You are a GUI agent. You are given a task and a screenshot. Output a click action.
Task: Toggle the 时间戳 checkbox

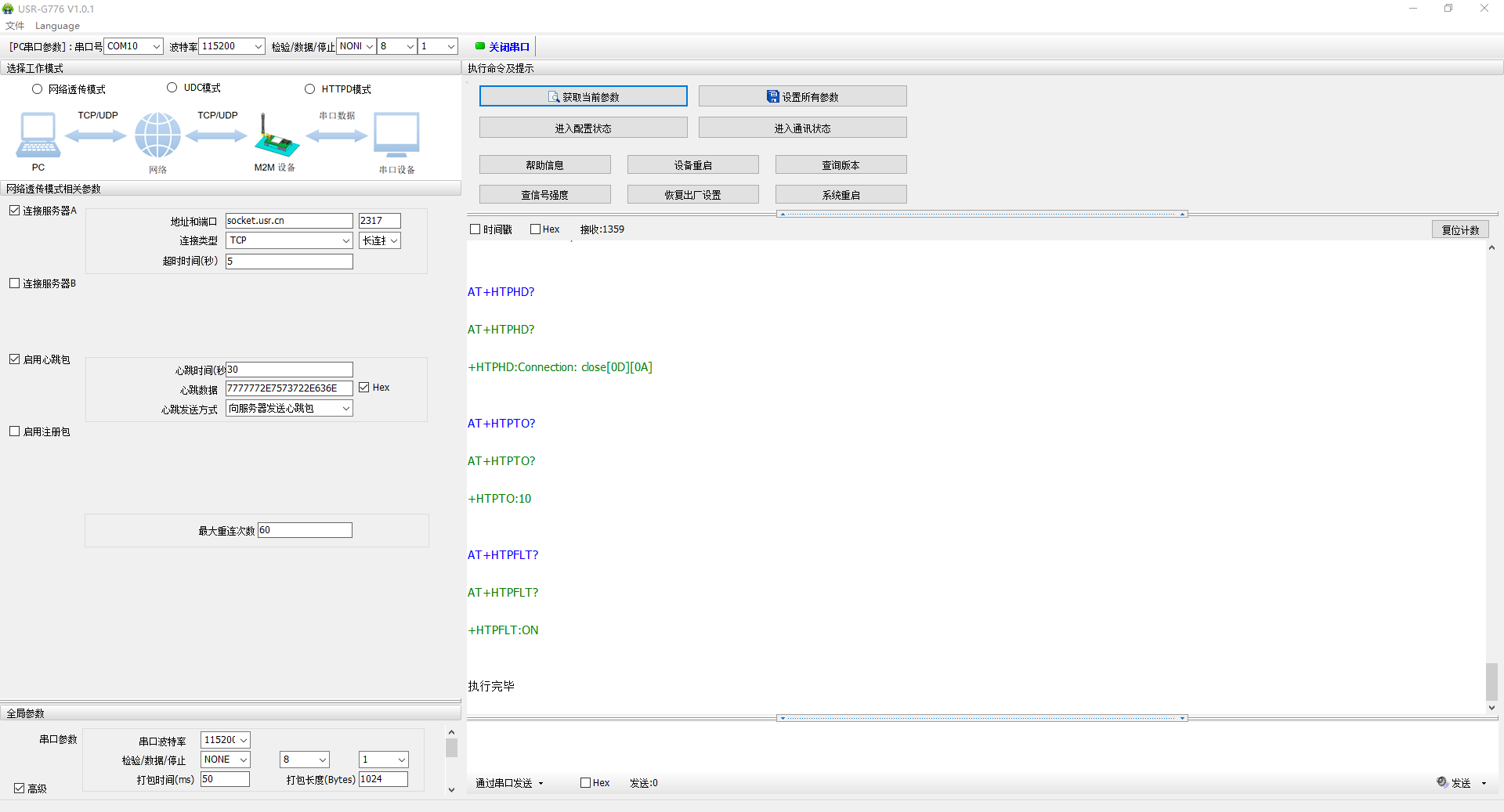click(475, 229)
